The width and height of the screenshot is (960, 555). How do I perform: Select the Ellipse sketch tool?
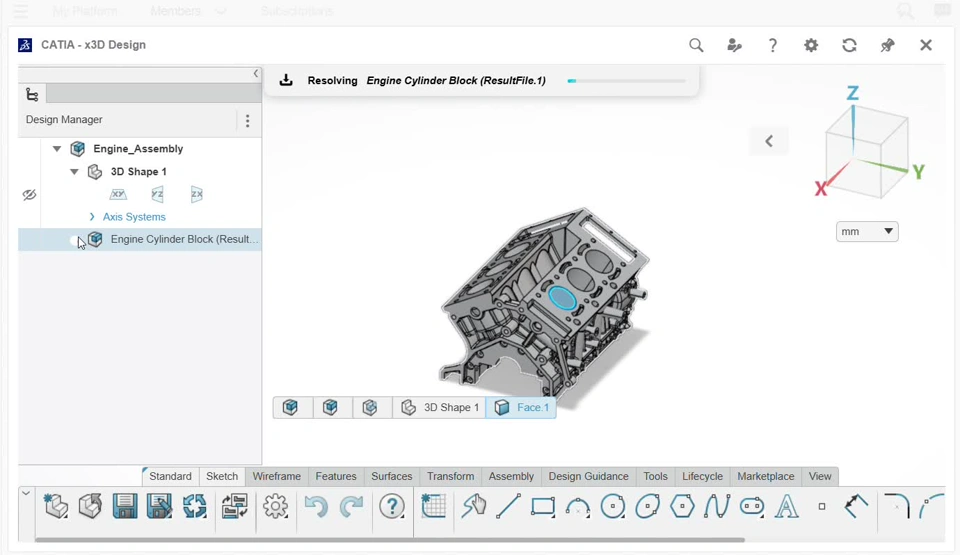pos(647,507)
